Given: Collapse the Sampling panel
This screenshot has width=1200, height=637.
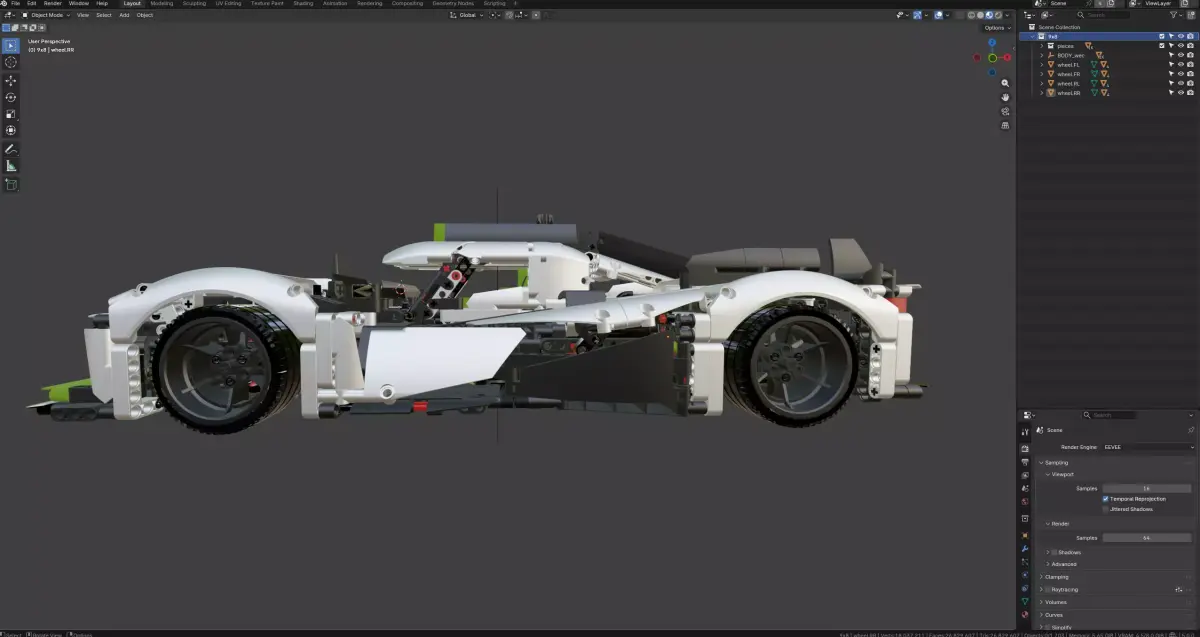Looking at the screenshot, I should [x=1058, y=463].
